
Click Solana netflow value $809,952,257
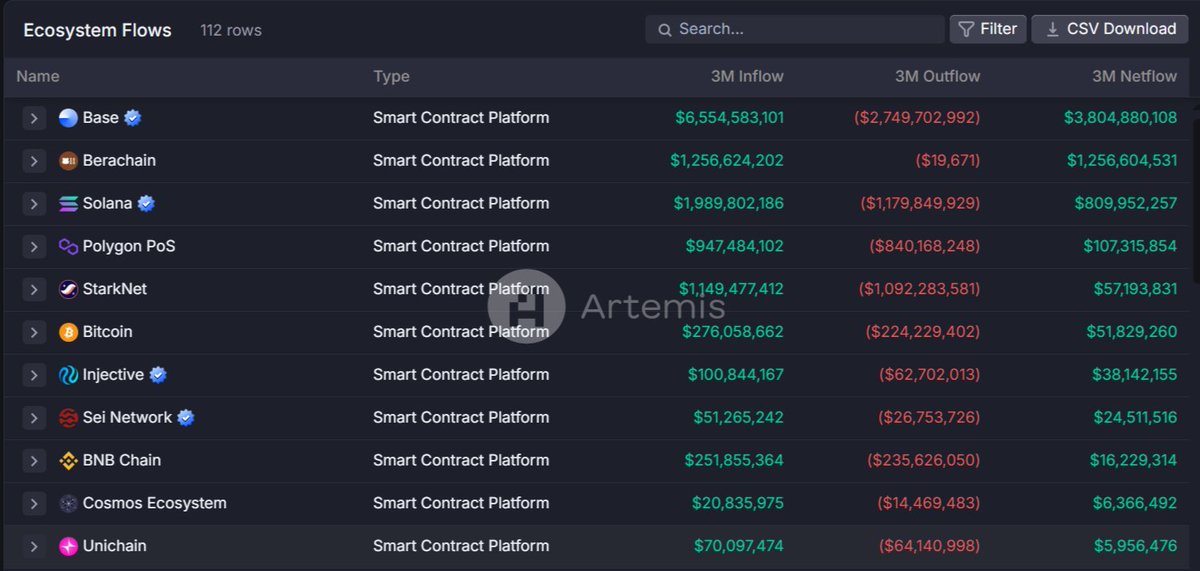coord(1126,204)
